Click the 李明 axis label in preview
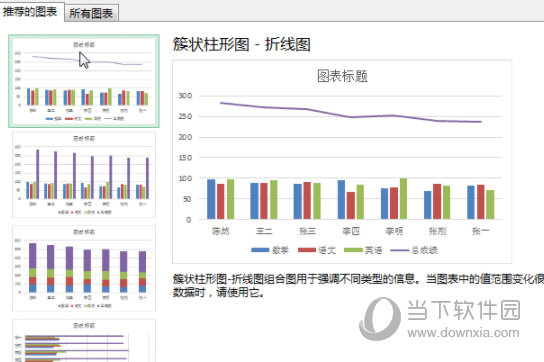Screen dimensions: 544x362 394,231
